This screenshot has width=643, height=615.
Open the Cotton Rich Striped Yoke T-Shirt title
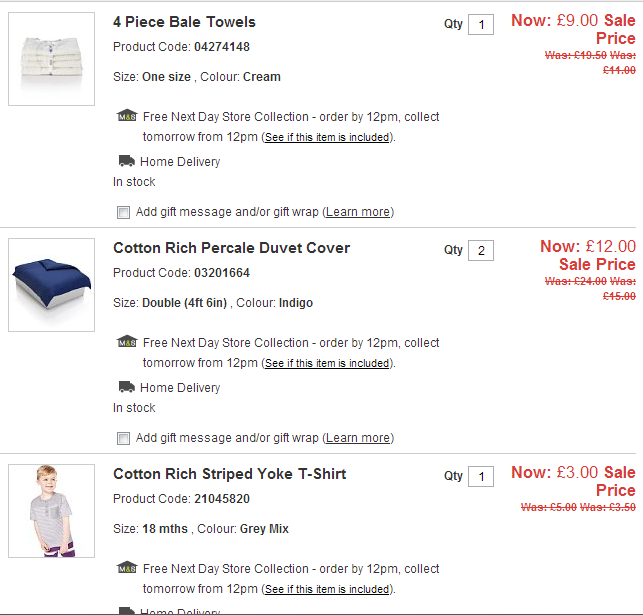pyautogui.click(x=229, y=474)
